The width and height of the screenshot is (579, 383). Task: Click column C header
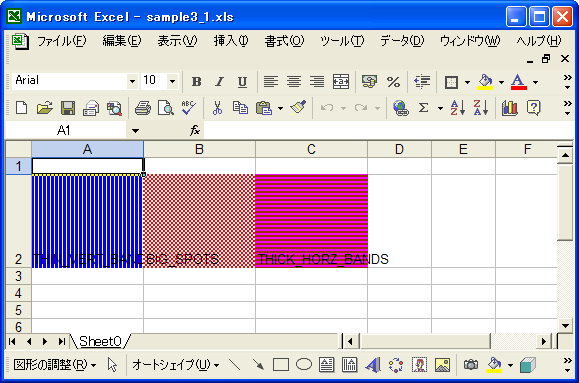pyautogui.click(x=311, y=149)
